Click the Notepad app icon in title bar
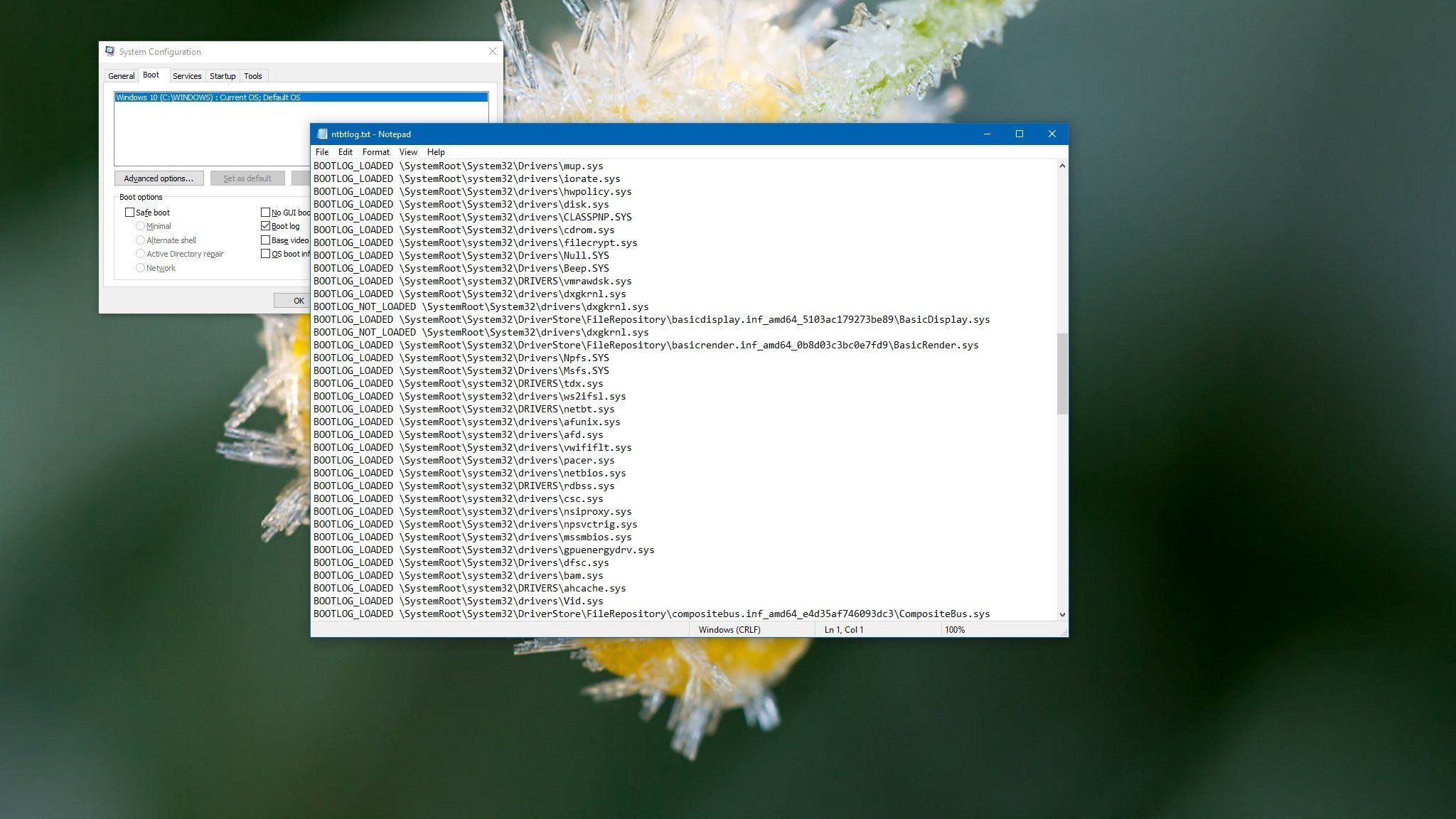Image resolution: width=1456 pixels, height=819 pixels. point(322,134)
